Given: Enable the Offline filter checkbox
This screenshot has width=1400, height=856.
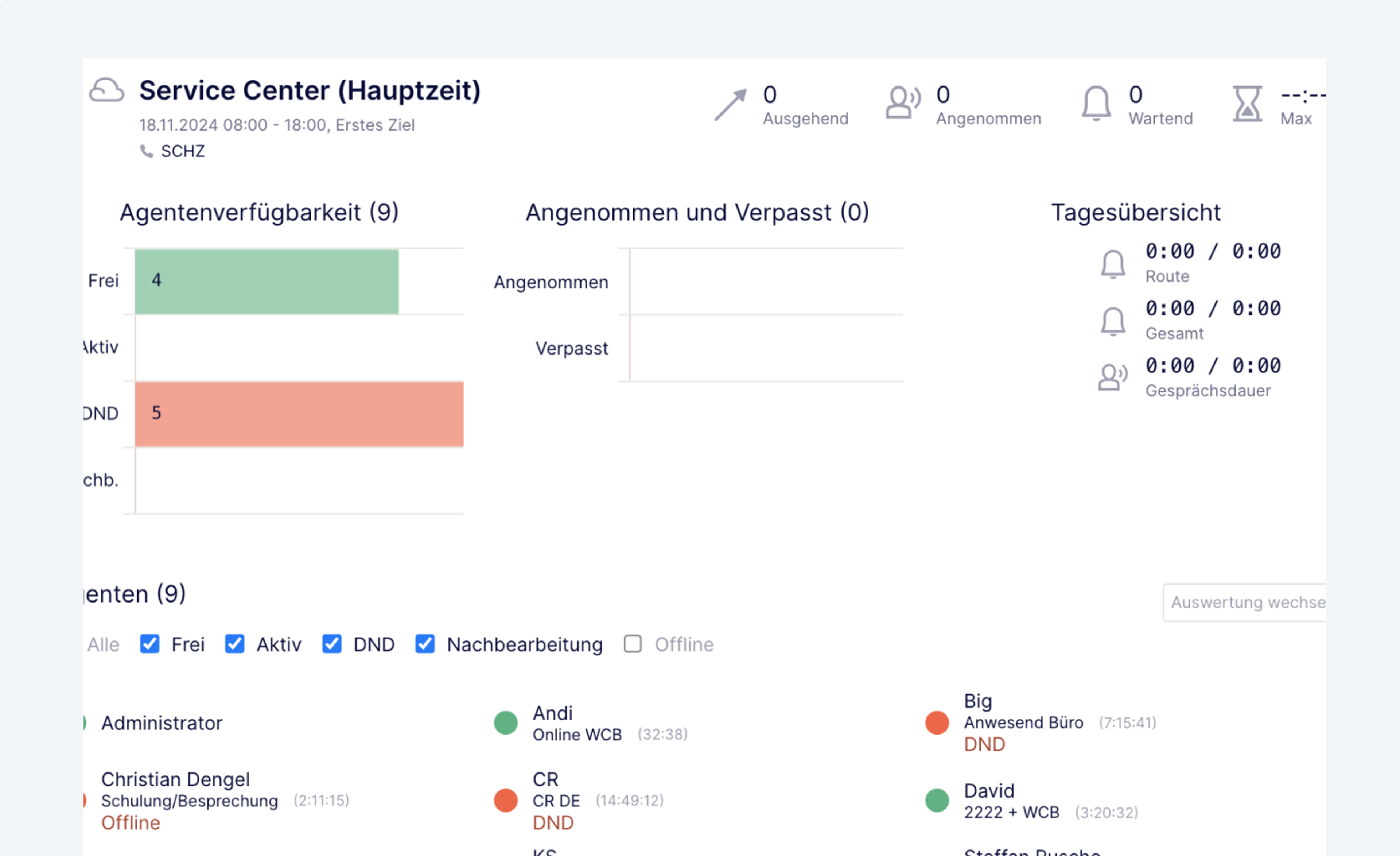Looking at the screenshot, I should coord(633,644).
